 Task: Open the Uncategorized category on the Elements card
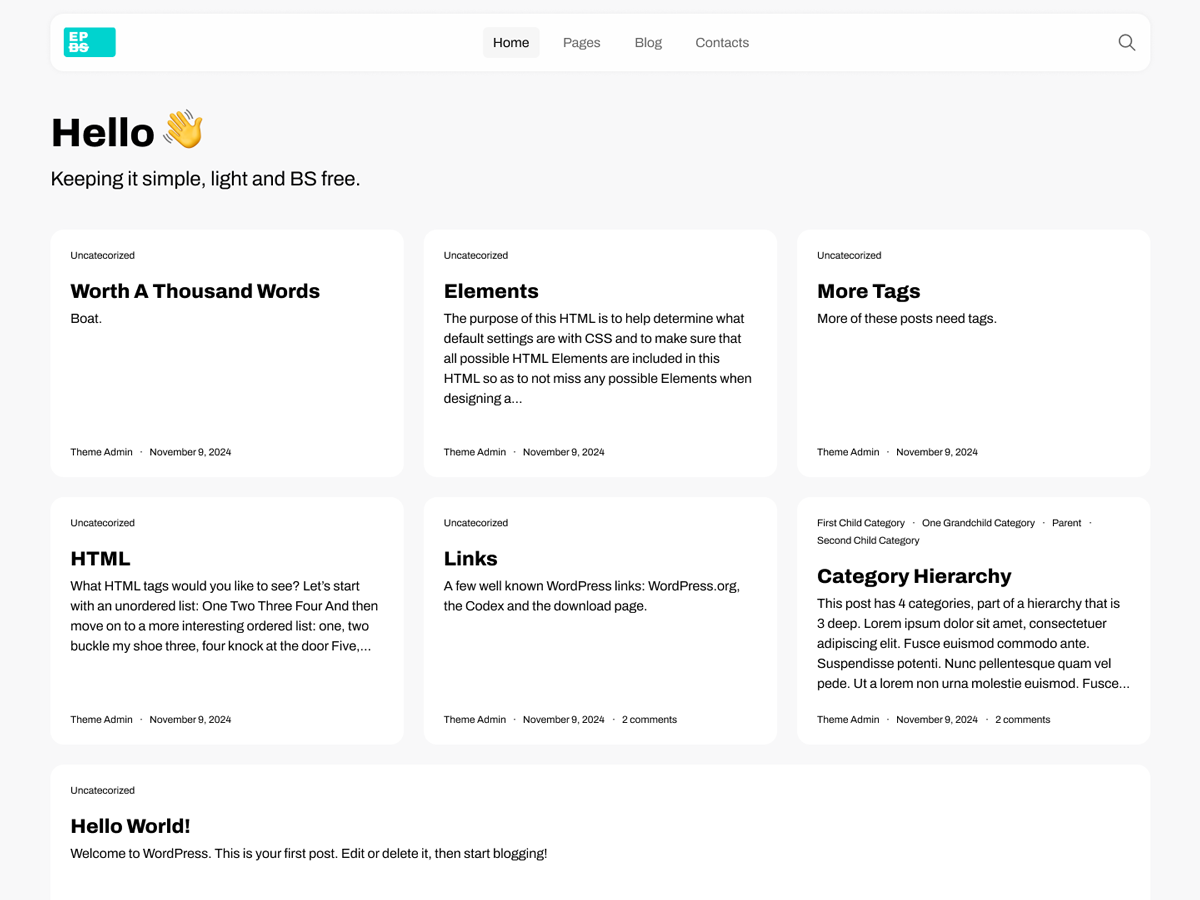point(476,255)
